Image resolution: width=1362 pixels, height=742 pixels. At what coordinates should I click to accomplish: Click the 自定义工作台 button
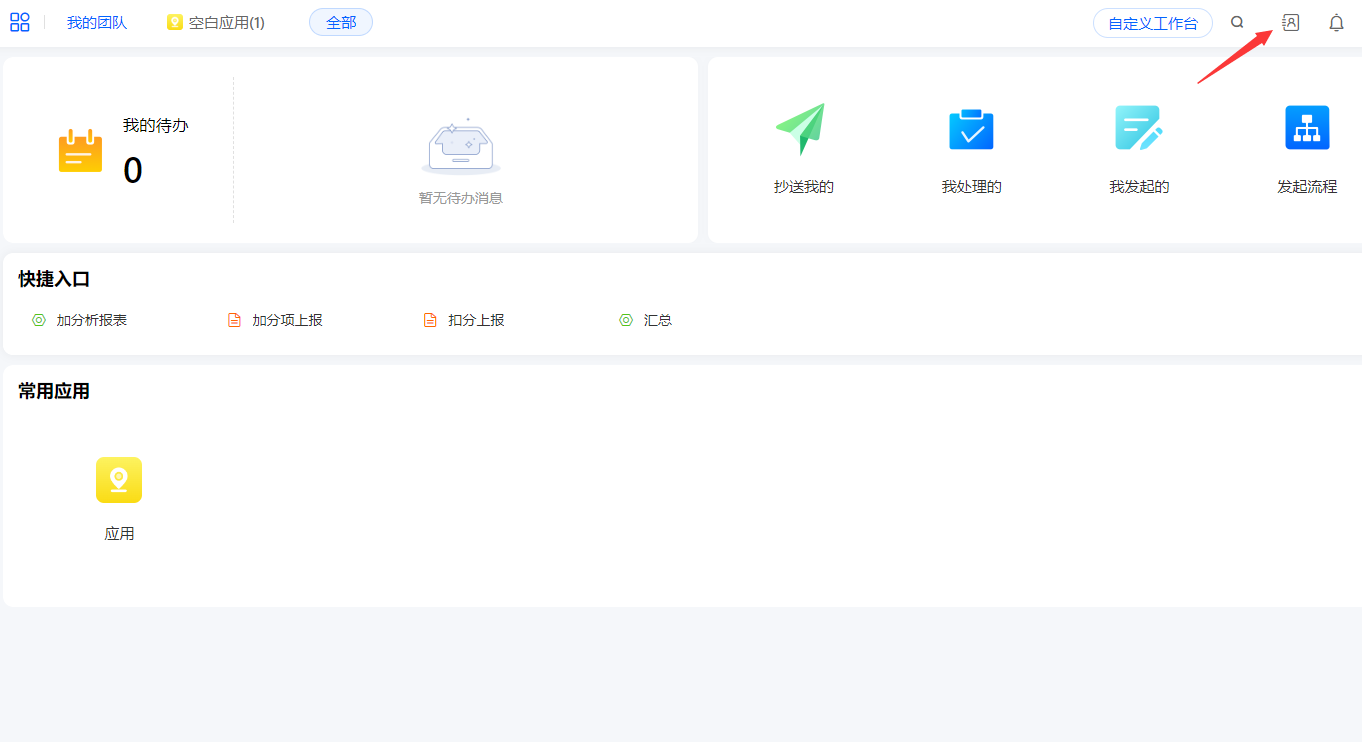[1152, 23]
